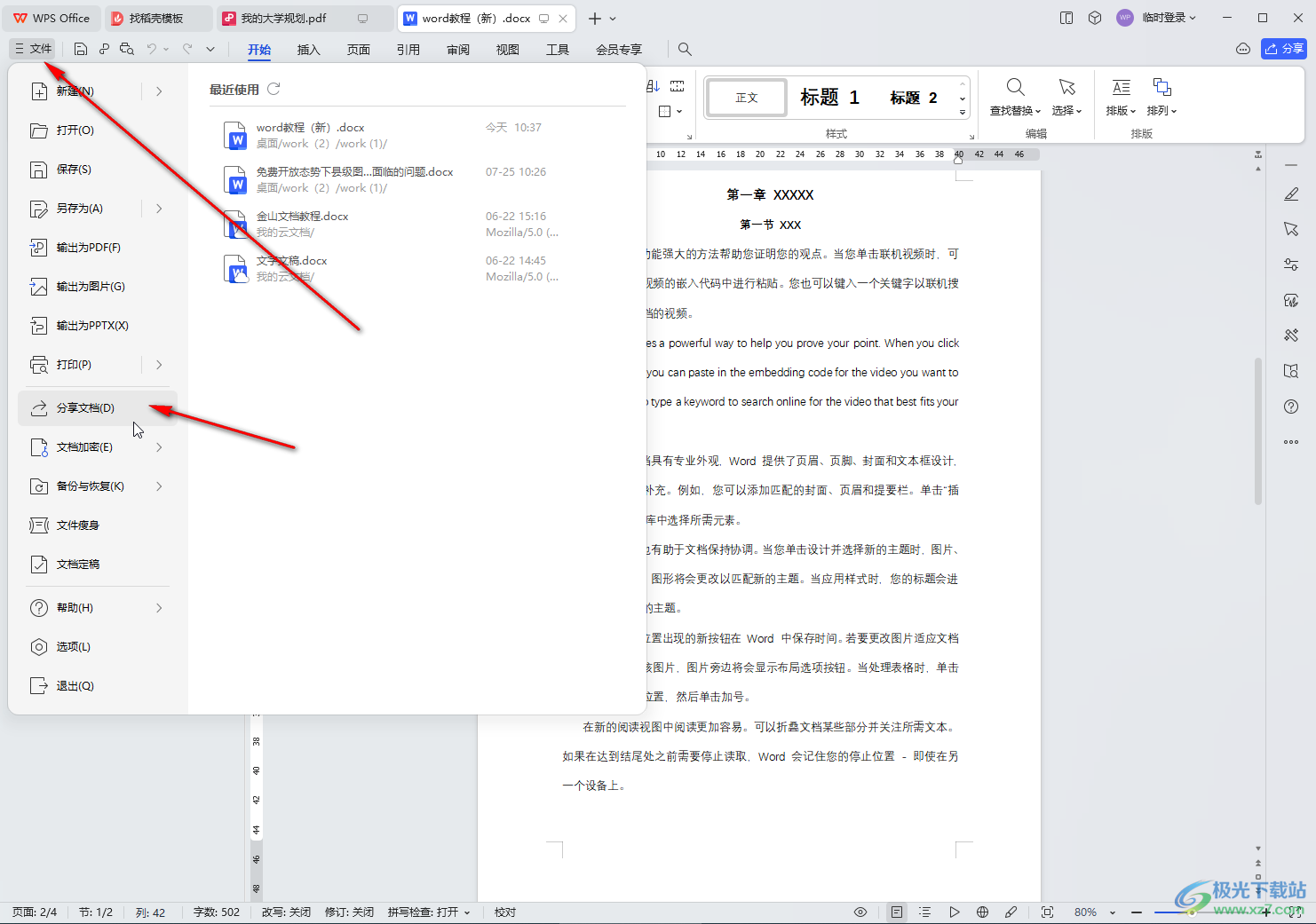Toggle 拼写检查 in status bar
Screen dimensions: 1316x924
[x=428, y=912]
